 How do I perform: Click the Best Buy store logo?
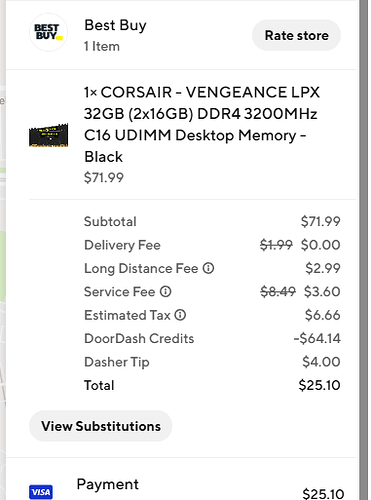coord(48,32)
